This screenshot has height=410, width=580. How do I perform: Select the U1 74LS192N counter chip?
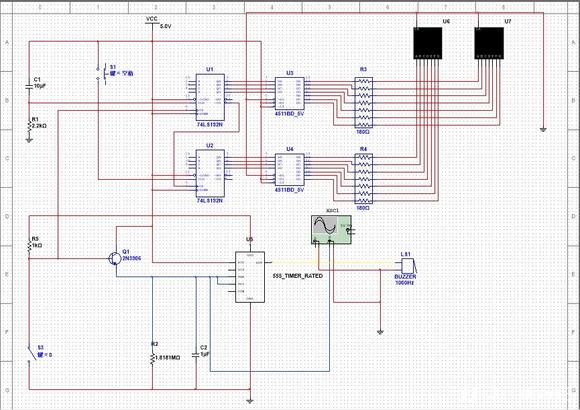click(x=210, y=97)
